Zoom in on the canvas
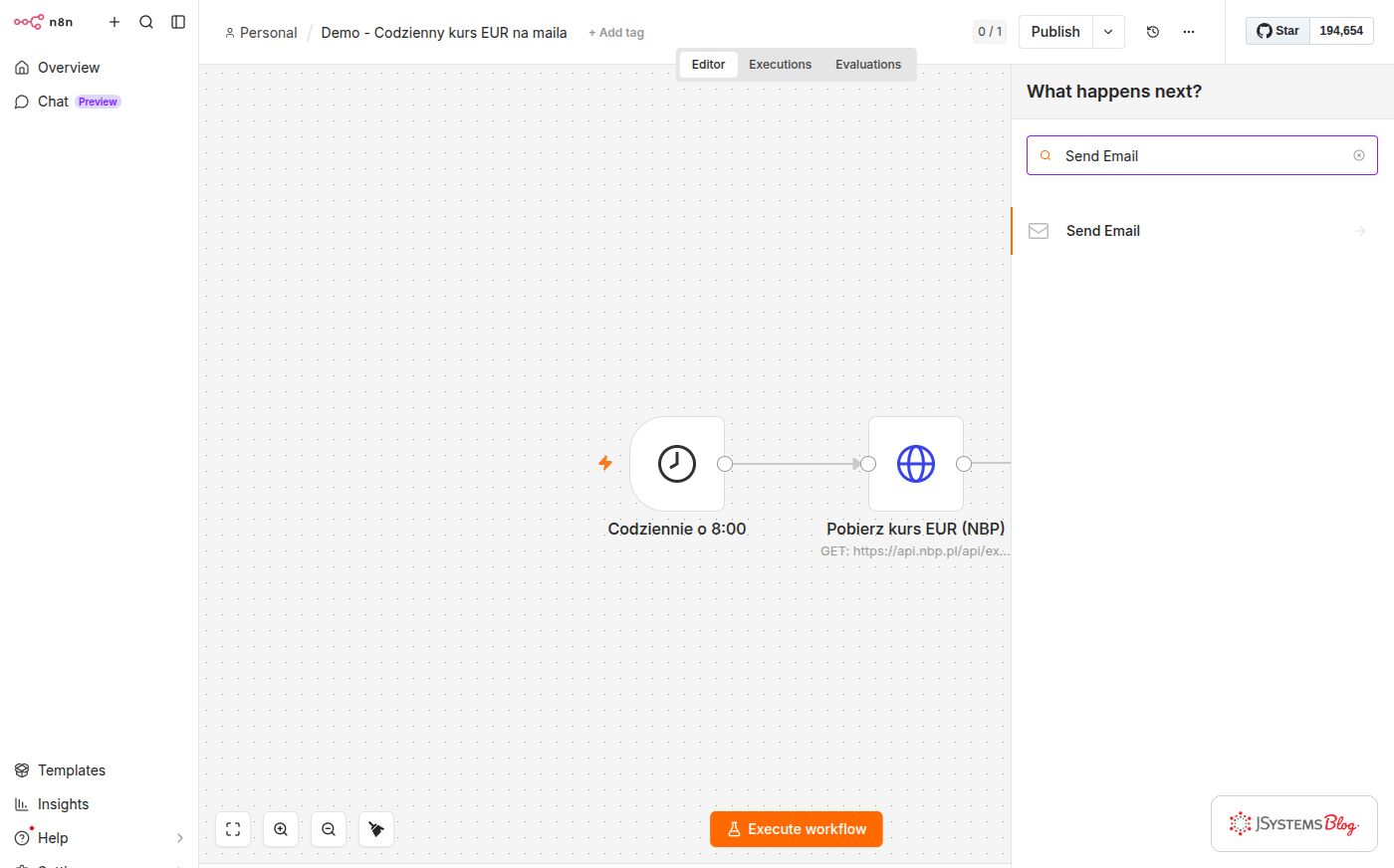Viewport: 1394px width, 868px height. coord(281,829)
